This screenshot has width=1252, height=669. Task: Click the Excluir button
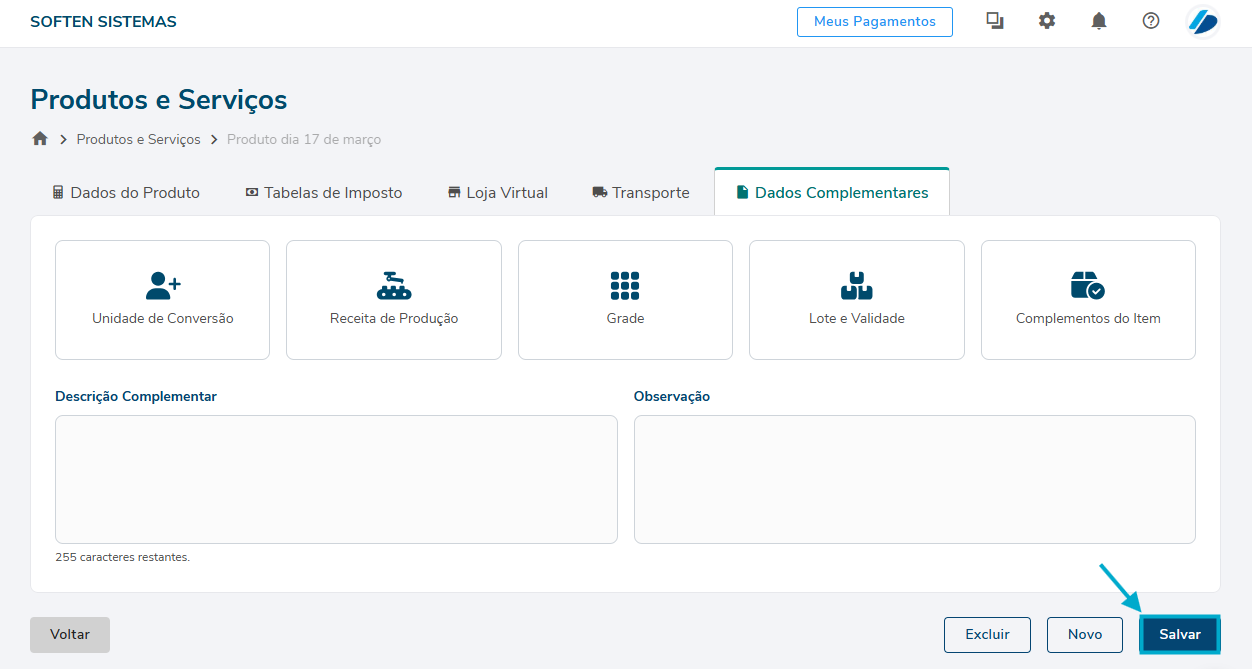(987, 634)
